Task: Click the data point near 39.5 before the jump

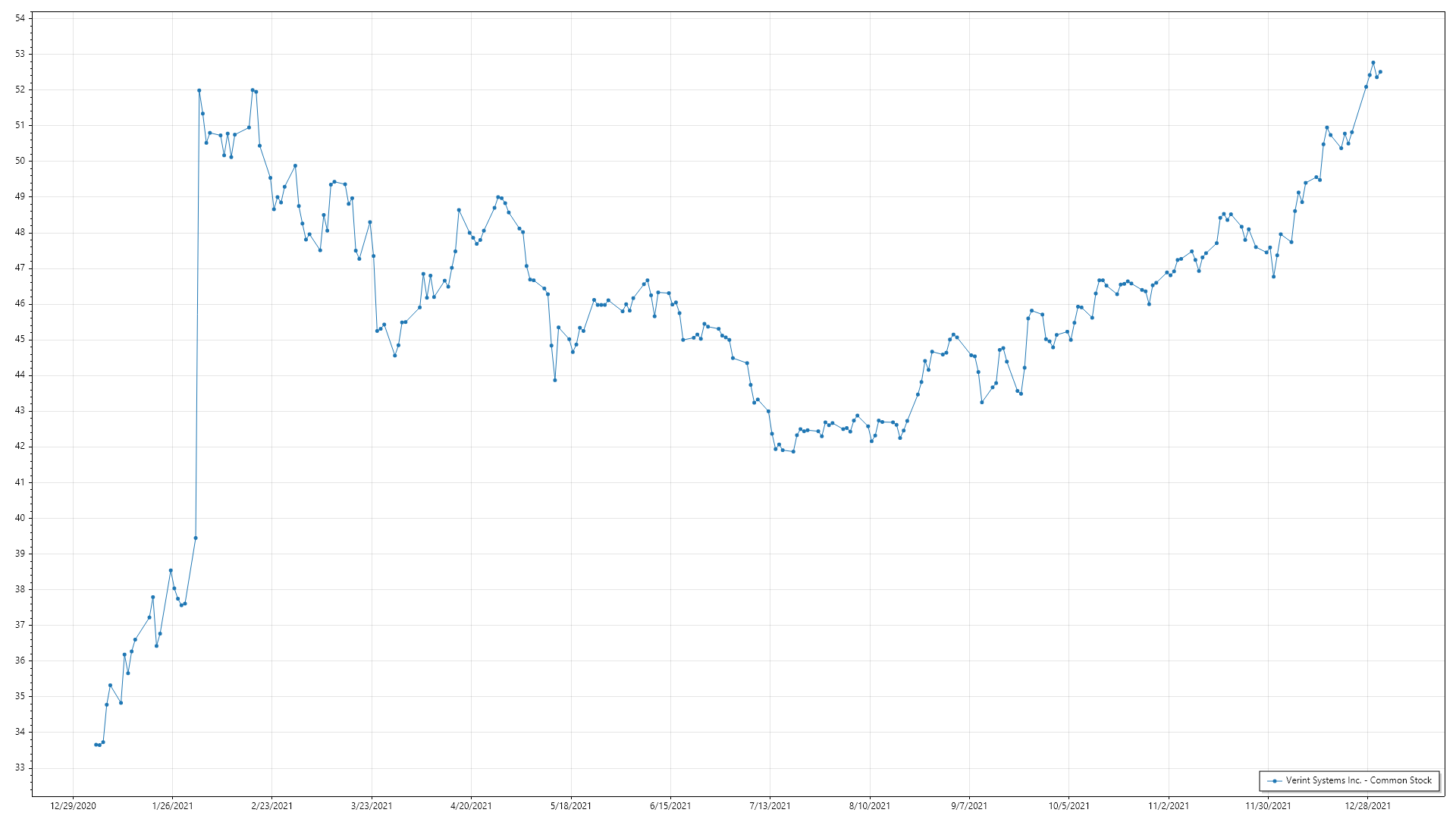Action: (x=196, y=538)
